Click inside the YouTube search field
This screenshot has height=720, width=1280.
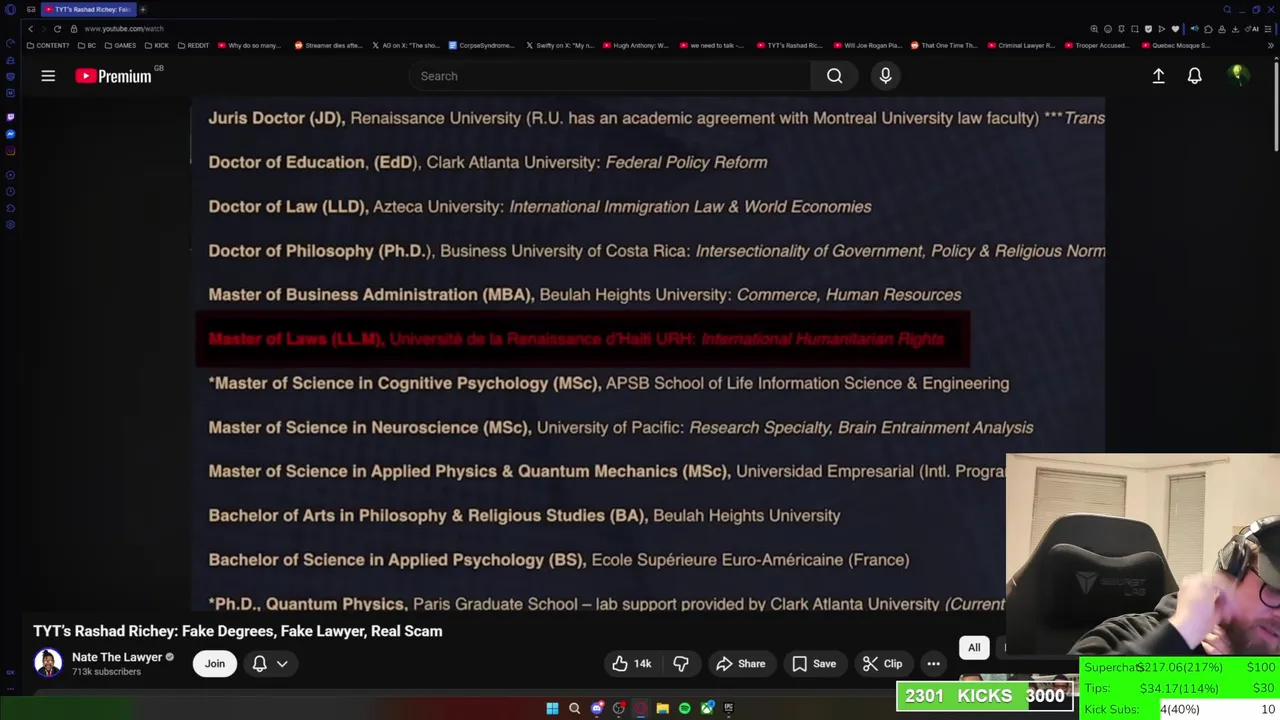610,76
